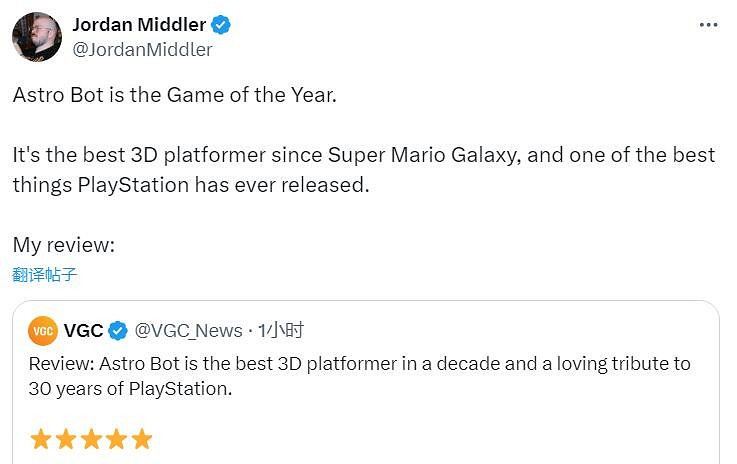Image resolution: width=737 pixels, height=464 pixels.
Task: Click the 翻译帖子 translate link
Action: 45,274
